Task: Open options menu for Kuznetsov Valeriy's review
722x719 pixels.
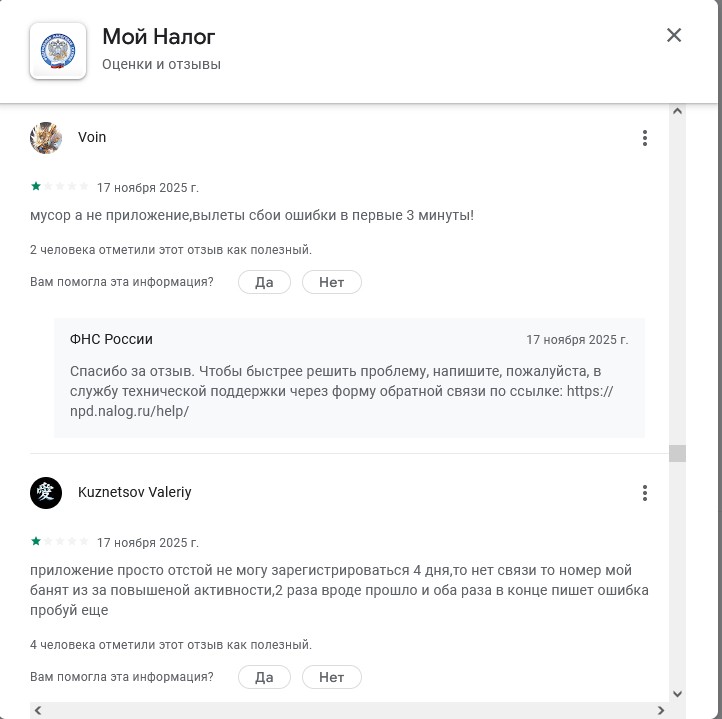Action: (645, 493)
